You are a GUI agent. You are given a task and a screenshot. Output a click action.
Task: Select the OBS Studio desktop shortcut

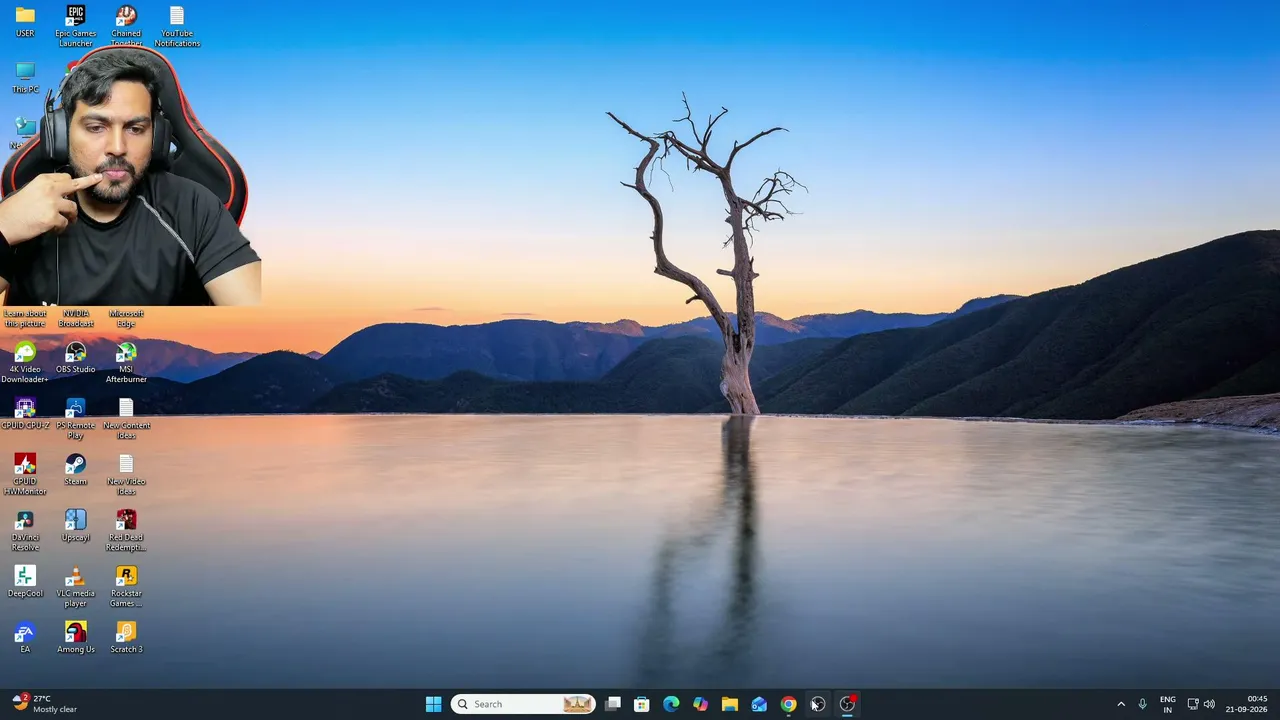click(75, 358)
